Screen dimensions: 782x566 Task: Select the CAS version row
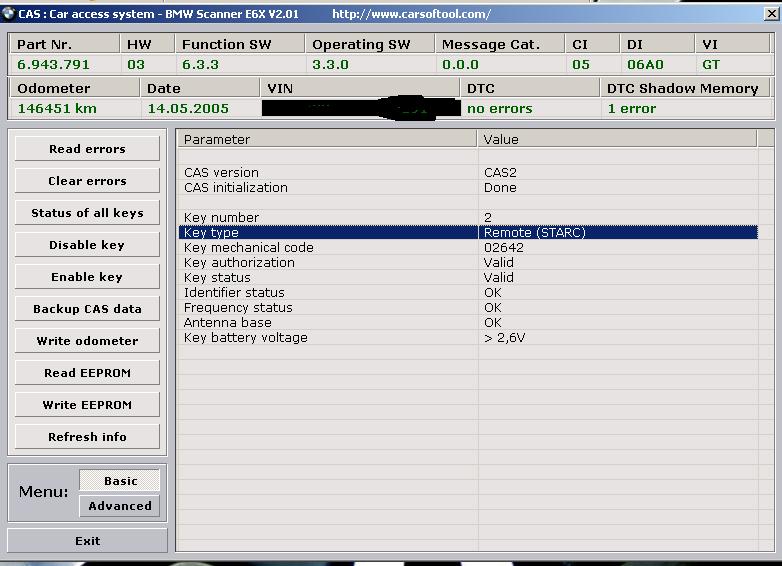pos(468,173)
